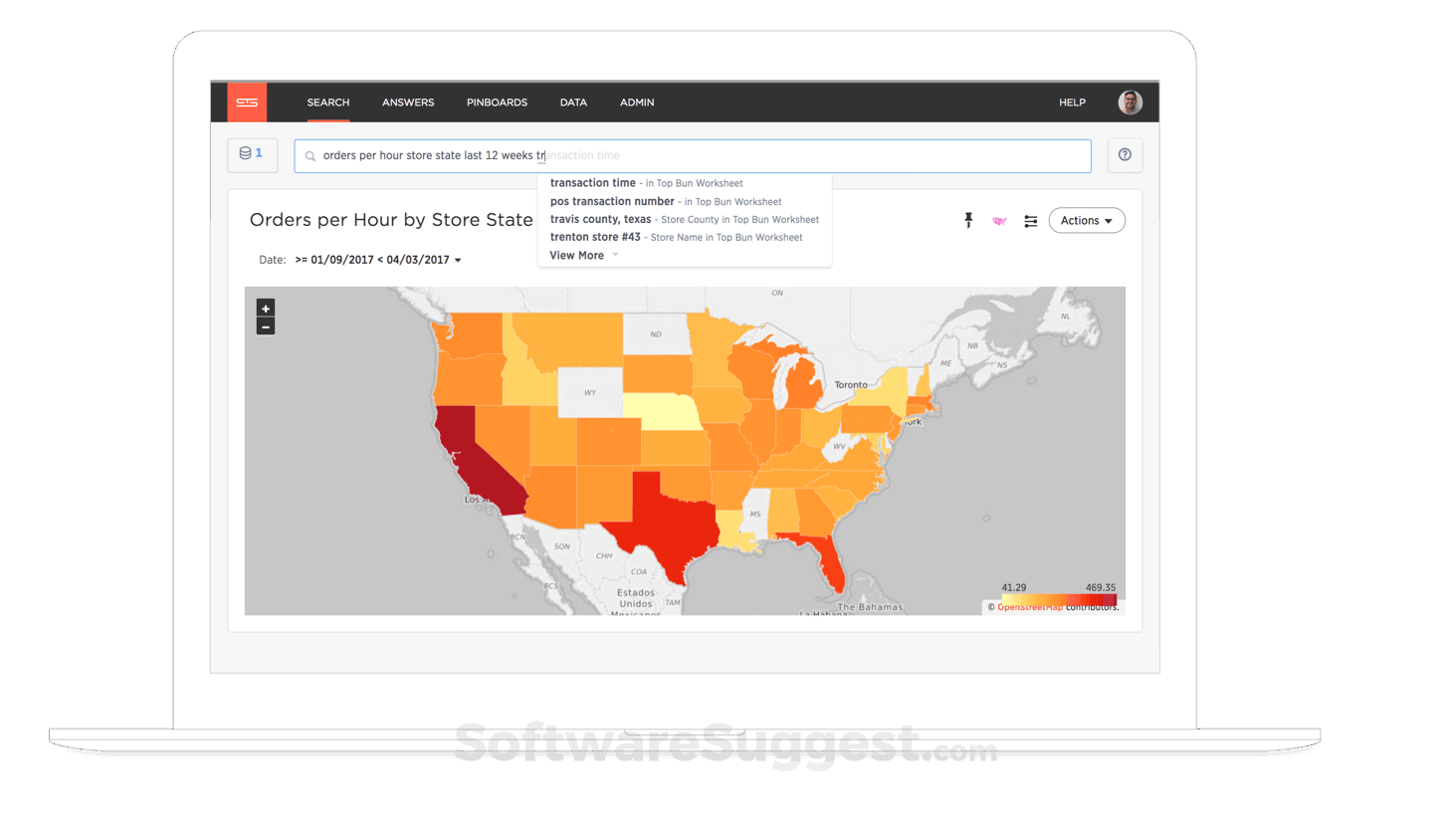Click the data sources icon showing 1

click(x=252, y=154)
